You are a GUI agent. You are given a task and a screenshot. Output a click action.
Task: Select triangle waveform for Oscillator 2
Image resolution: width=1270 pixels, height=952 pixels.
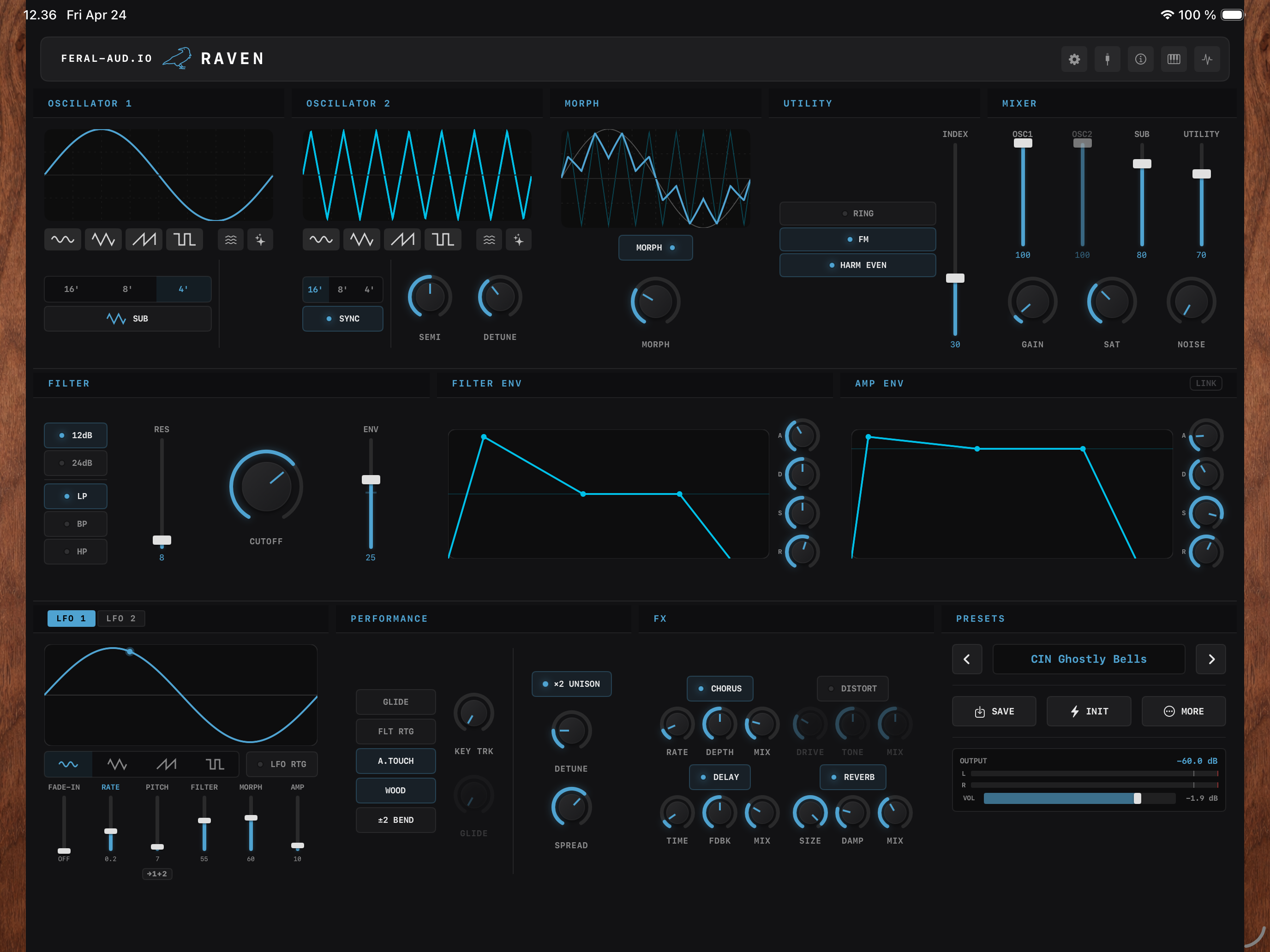tap(362, 239)
